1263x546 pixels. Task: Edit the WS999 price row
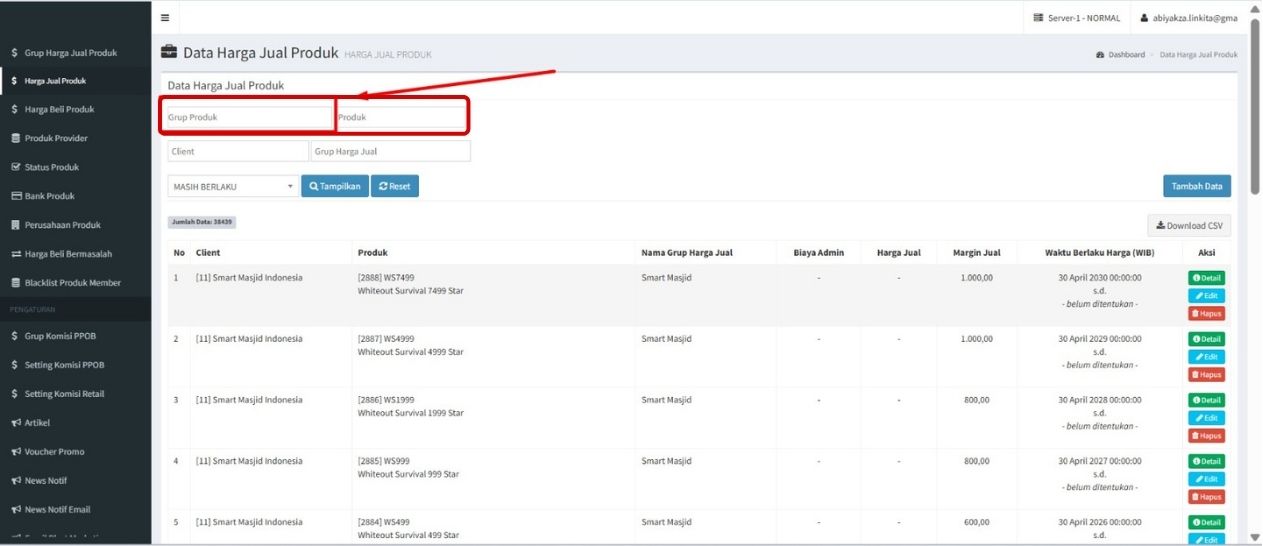pos(1206,479)
